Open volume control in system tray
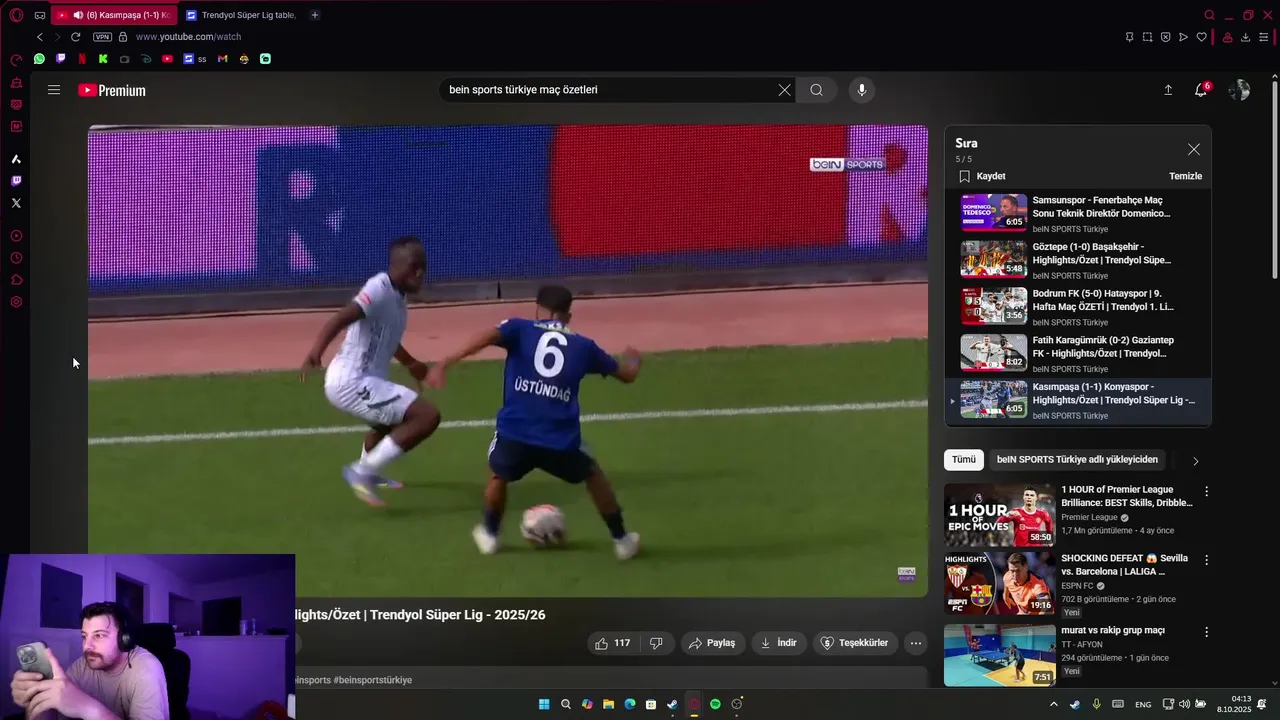 (x=1184, y=704)
